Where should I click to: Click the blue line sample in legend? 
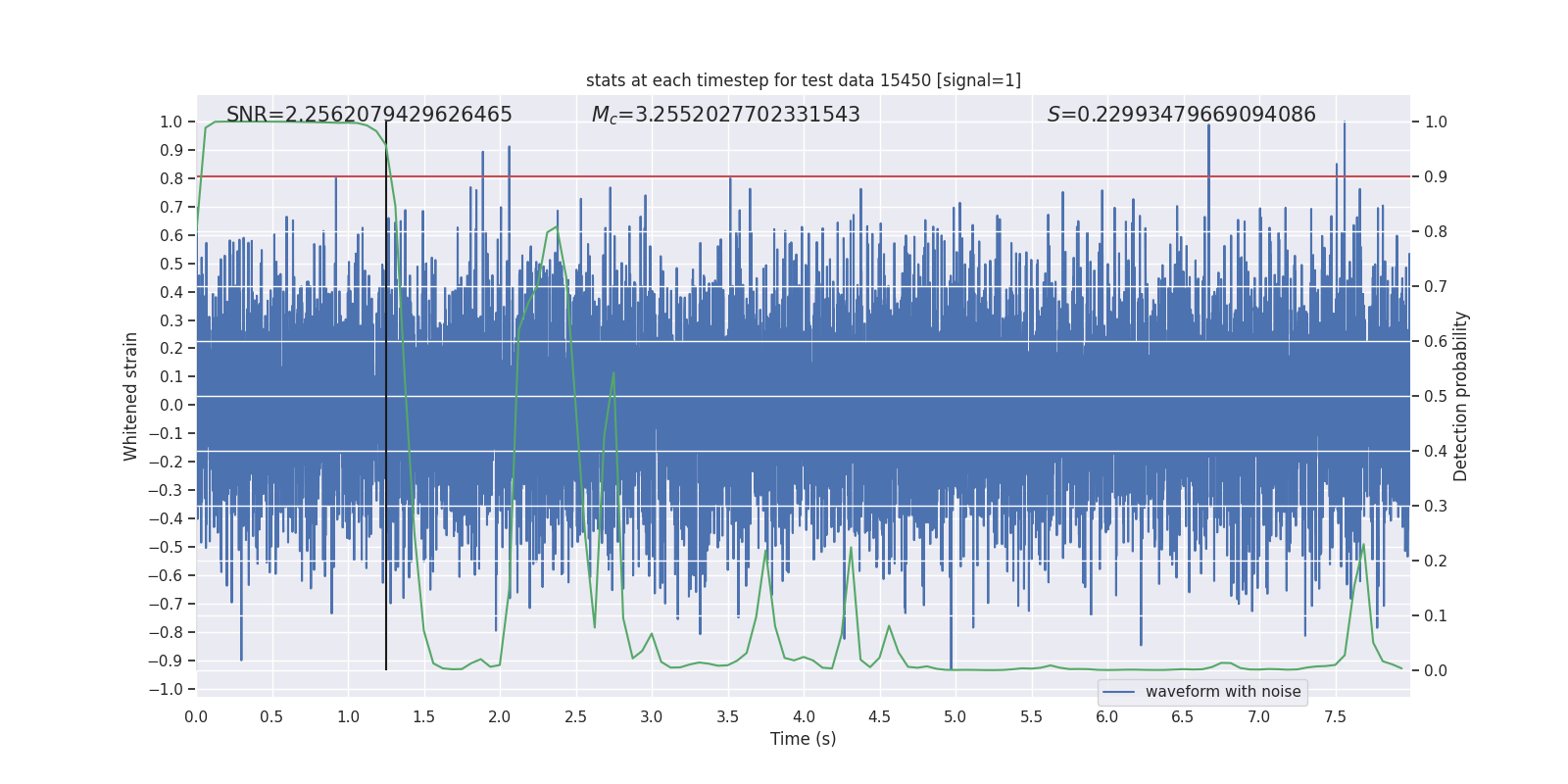point(1119,692)
